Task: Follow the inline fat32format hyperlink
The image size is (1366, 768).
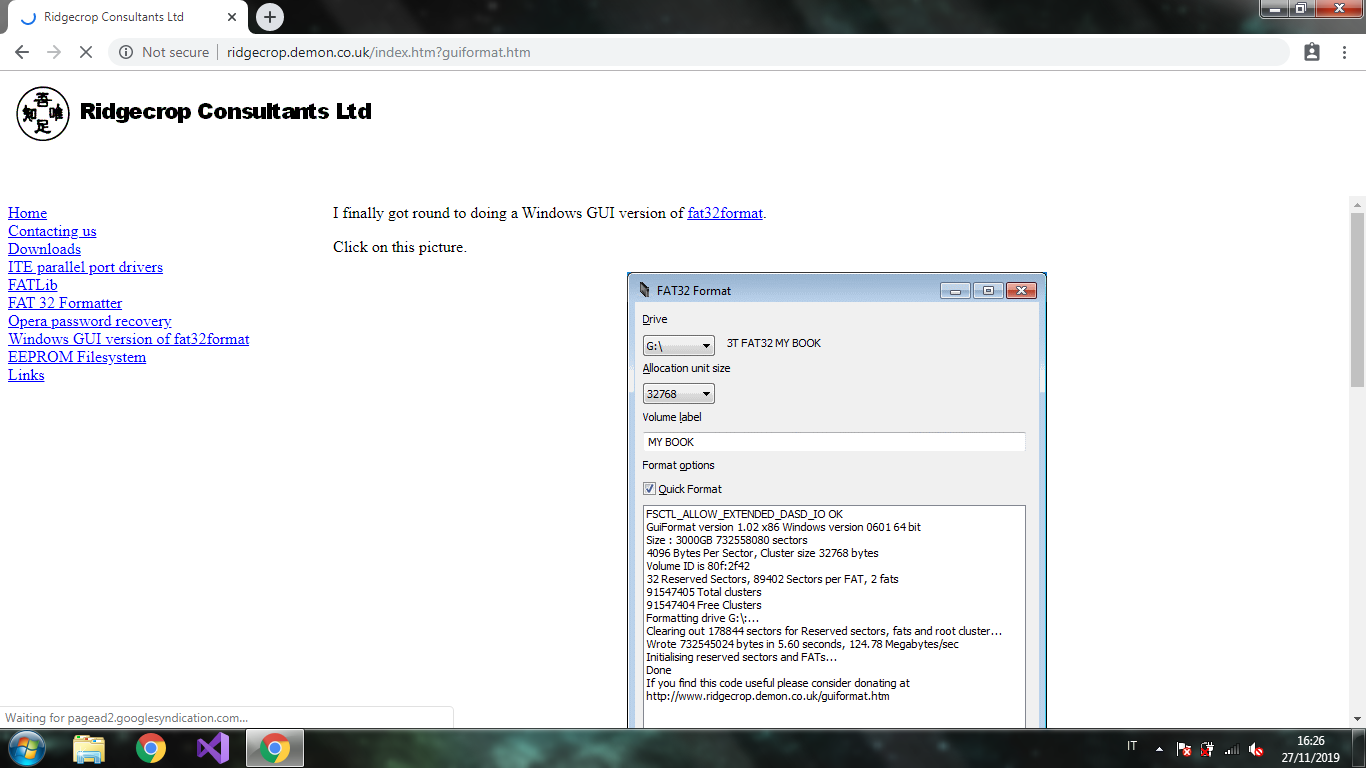Action: tap(725, 213)
